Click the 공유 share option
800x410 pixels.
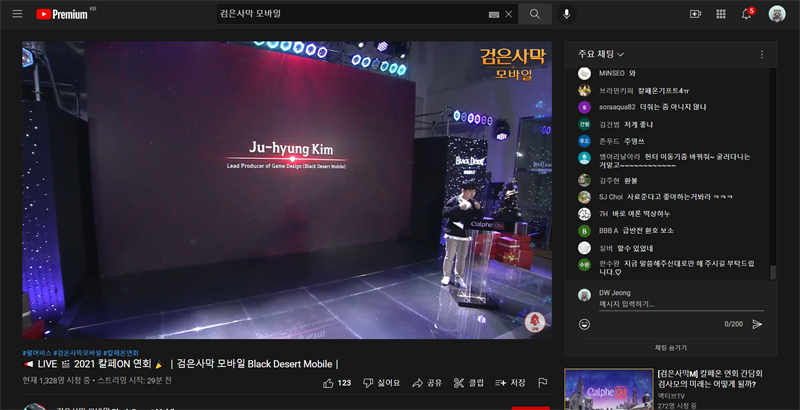coord(427,383)
